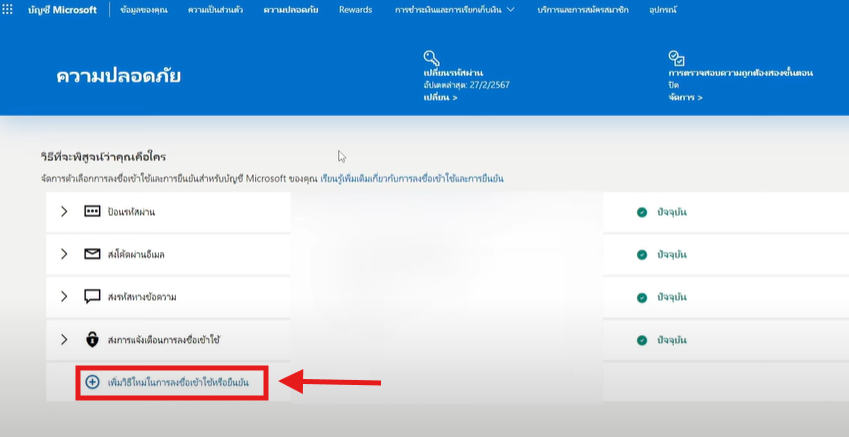The image size is (849, 437).
Task: Click the envelope icon for ส่งโค้ดผ่านอีเมล
Action: [92, 254]
